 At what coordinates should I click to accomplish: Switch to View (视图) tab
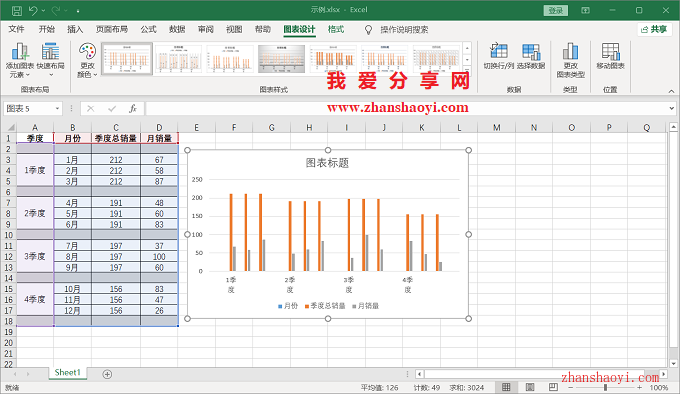tap(234, 29)
